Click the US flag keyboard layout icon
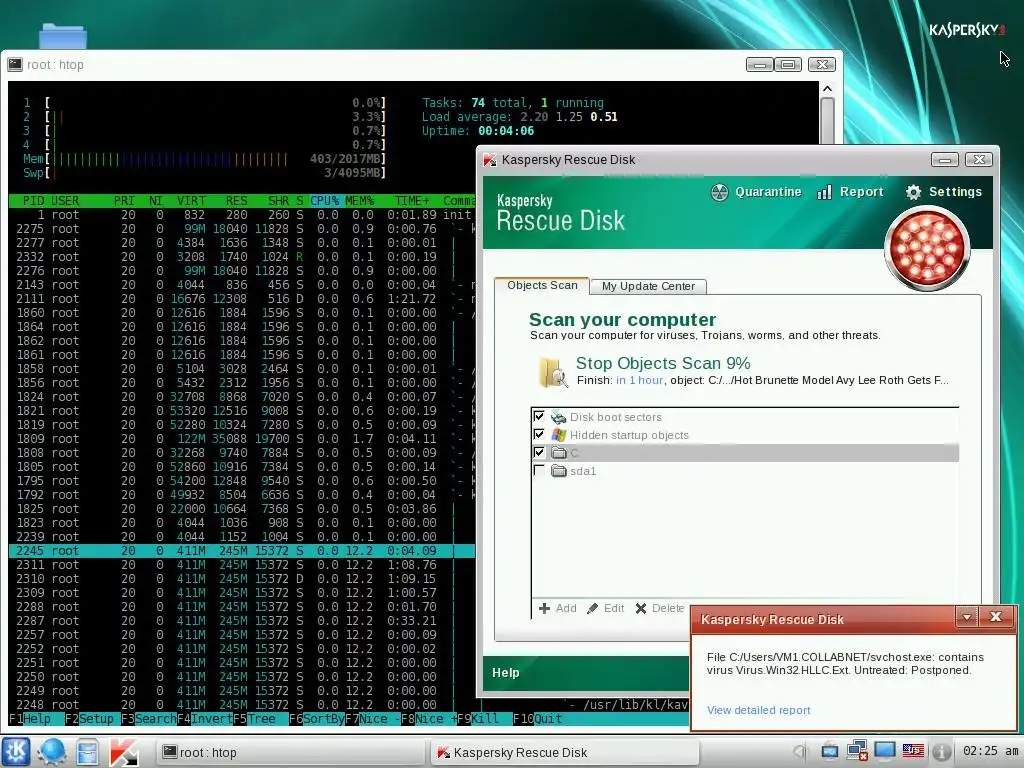The image size is (1024, 768). click(913, 751)
